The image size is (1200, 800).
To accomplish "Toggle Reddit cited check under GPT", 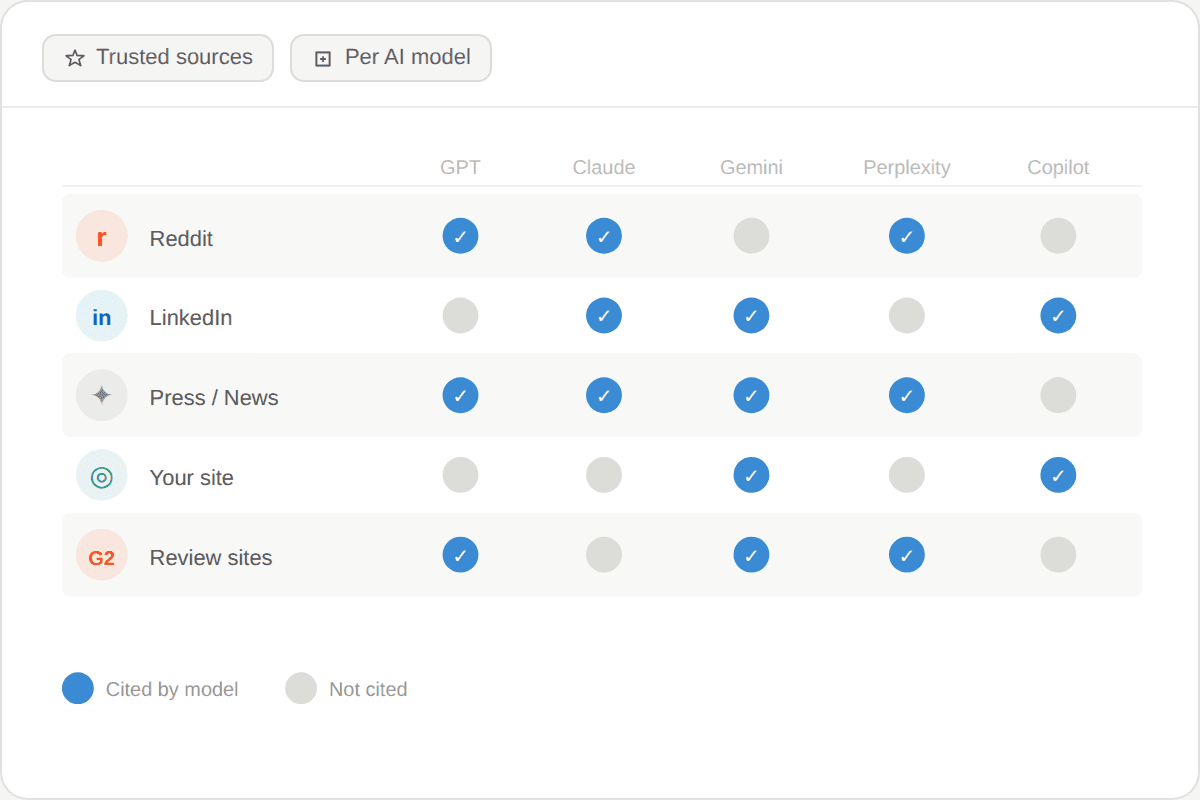I will pyautogui.click(x=461, y=236).
